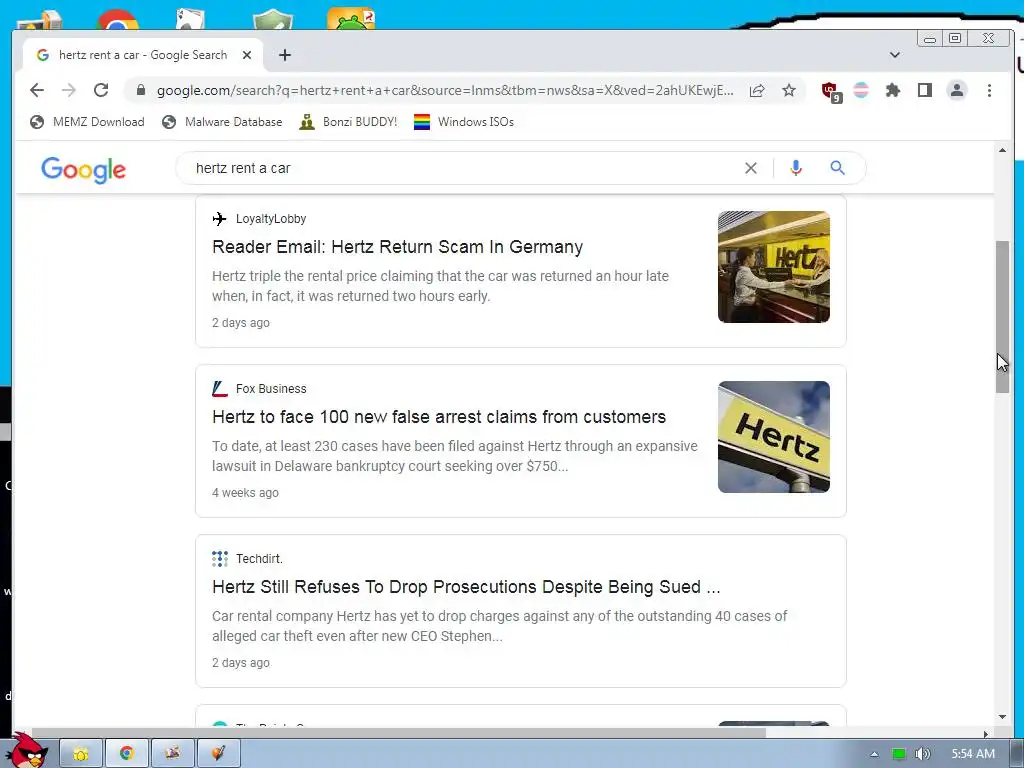Submit search with magnifying glass icon
The width and height of the screenshot is (1024, 768).
837,168
